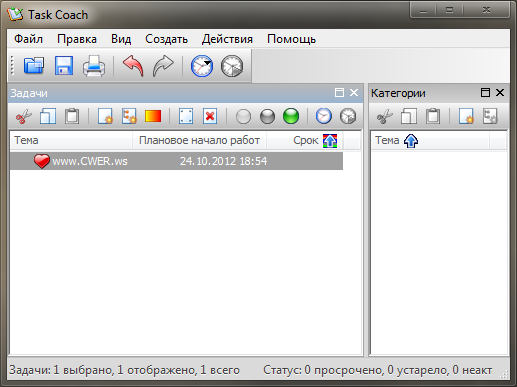
Task: Copy icon in Задачи toolbar
Action: [x=48, y=116]
